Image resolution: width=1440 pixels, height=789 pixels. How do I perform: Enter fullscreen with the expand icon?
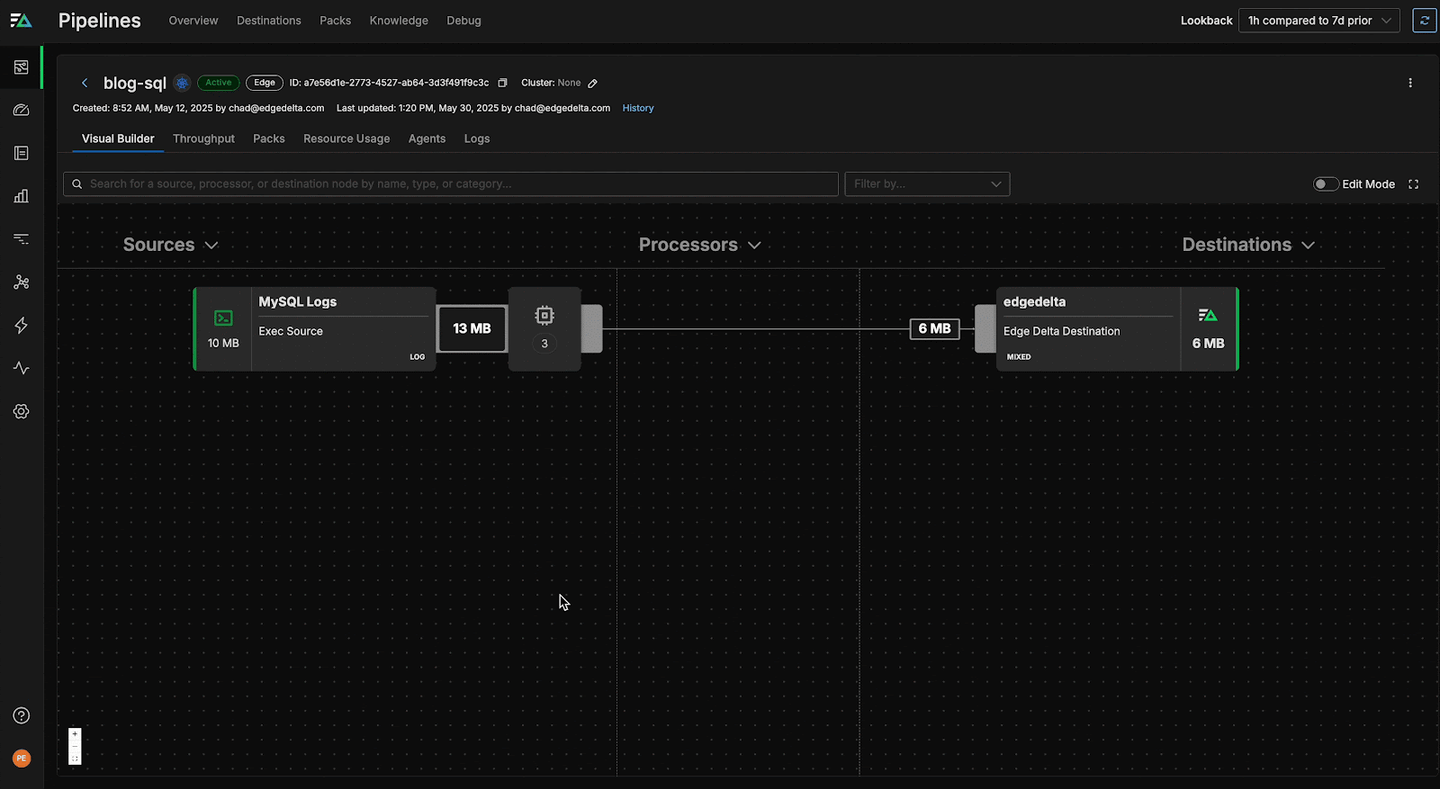pos(1413,184)
